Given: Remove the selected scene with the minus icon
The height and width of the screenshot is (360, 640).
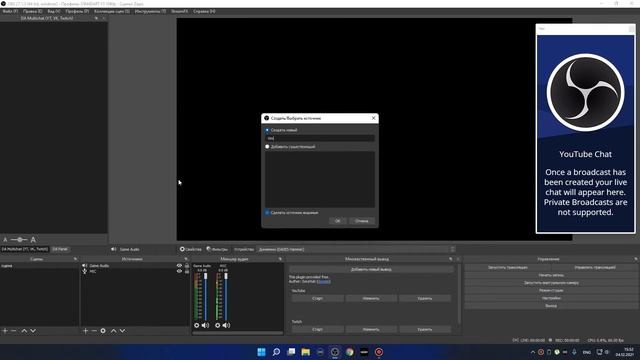Looking at the screenshot, I should point(13,331).
